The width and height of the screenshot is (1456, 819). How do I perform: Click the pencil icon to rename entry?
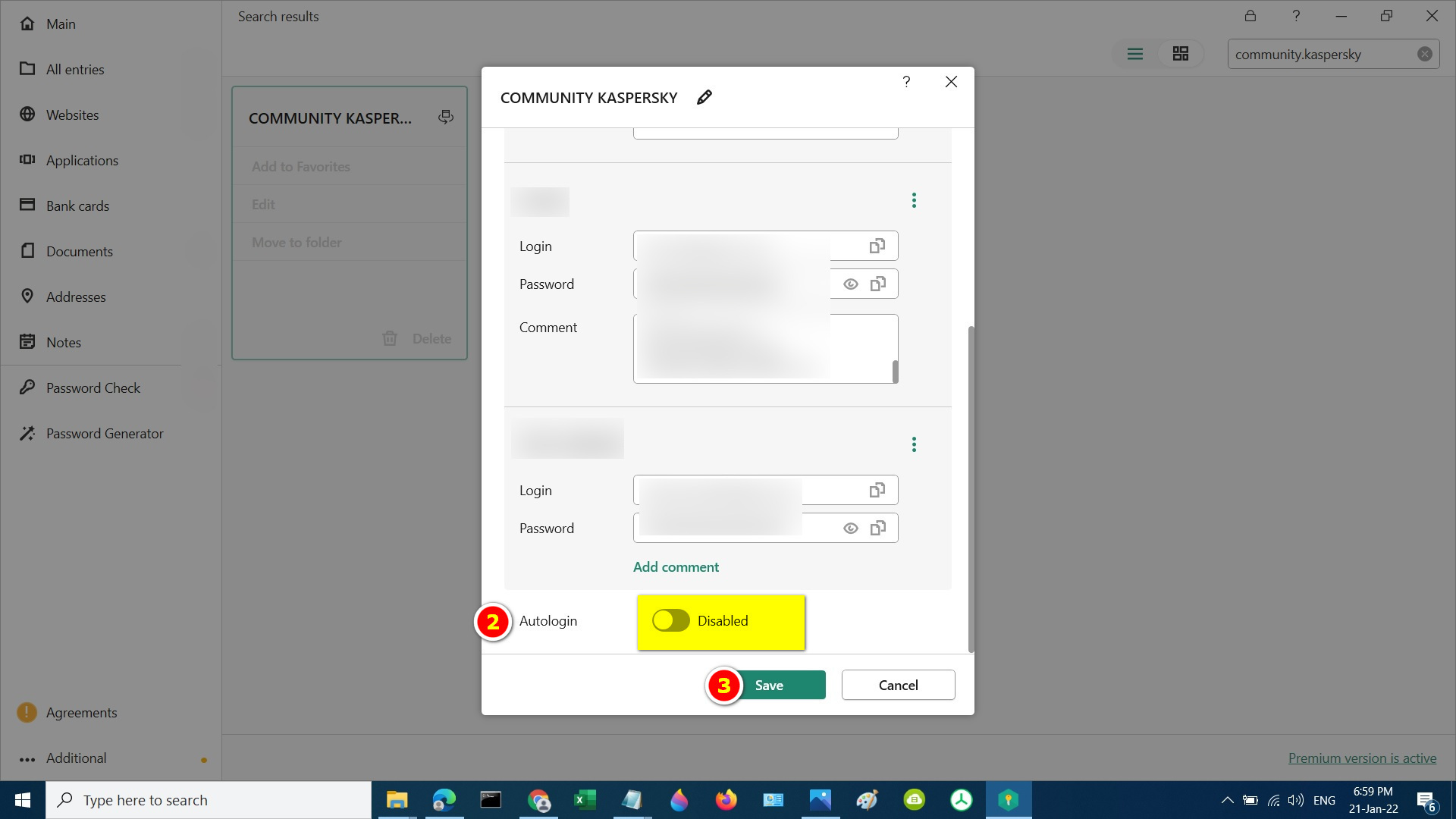tap(704, 97)
